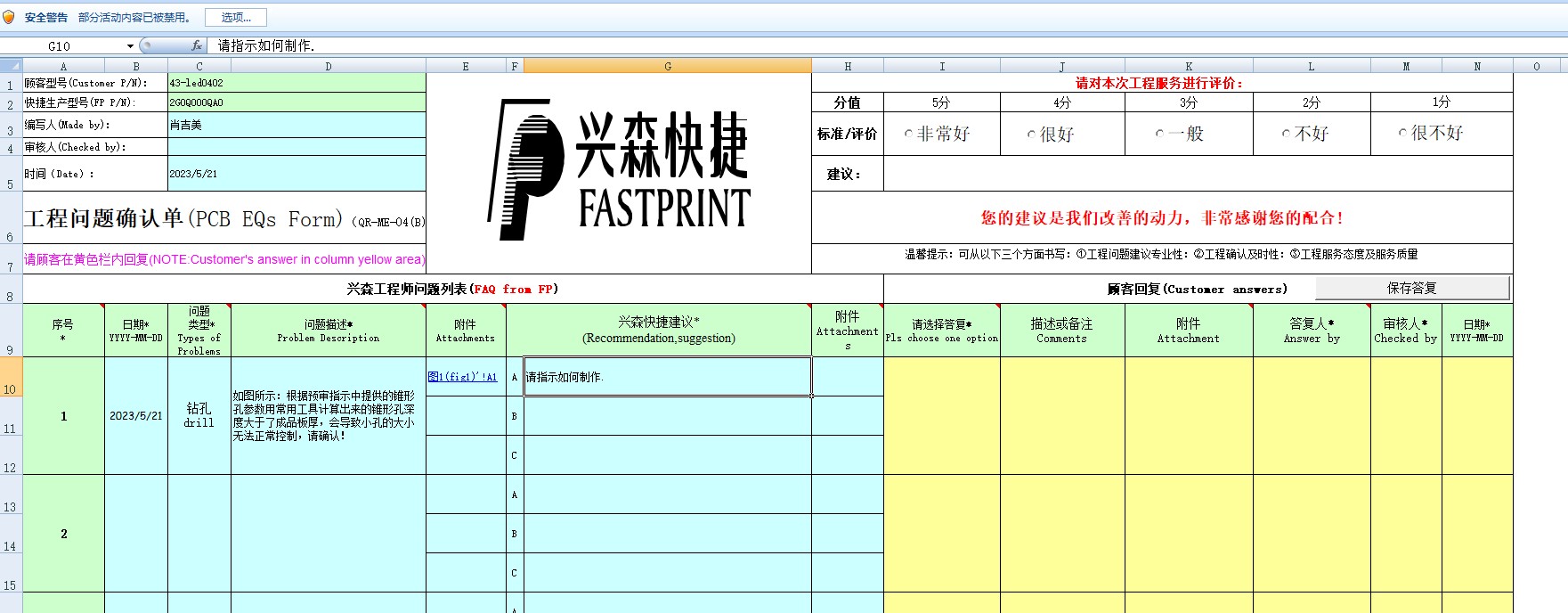Click the pink note about the yellow answer column

224,259
